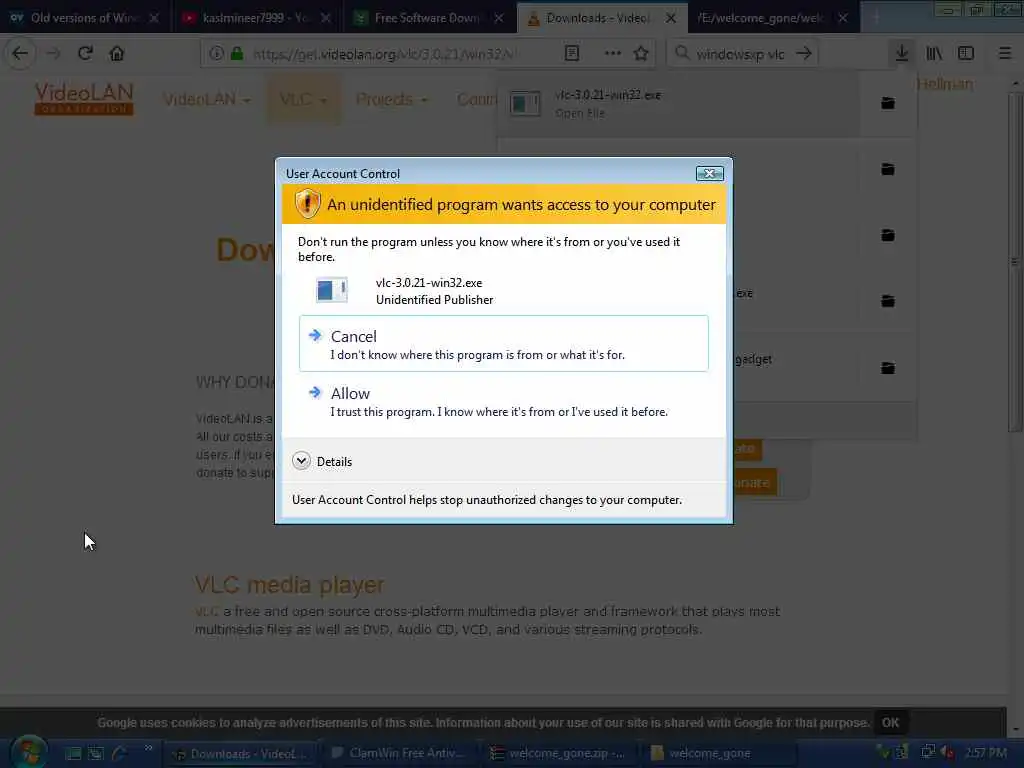Choose Cancel in the UAC dialog
The image size is (1024, 768).
504,344
